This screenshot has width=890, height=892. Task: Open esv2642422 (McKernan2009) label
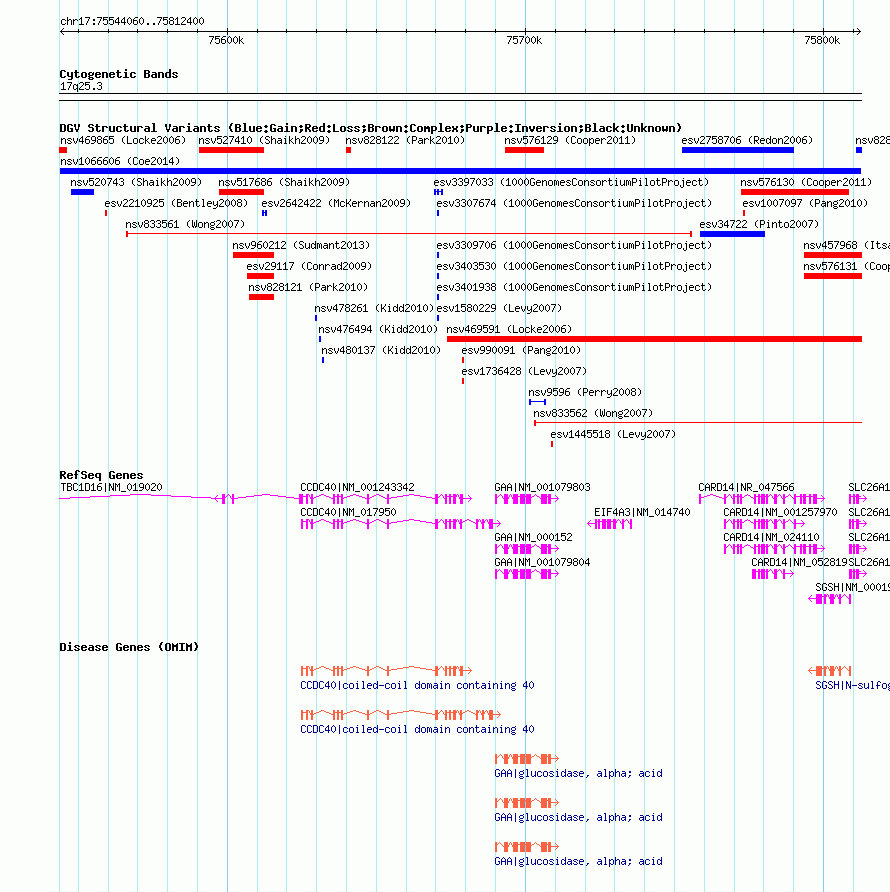(336, 204)
